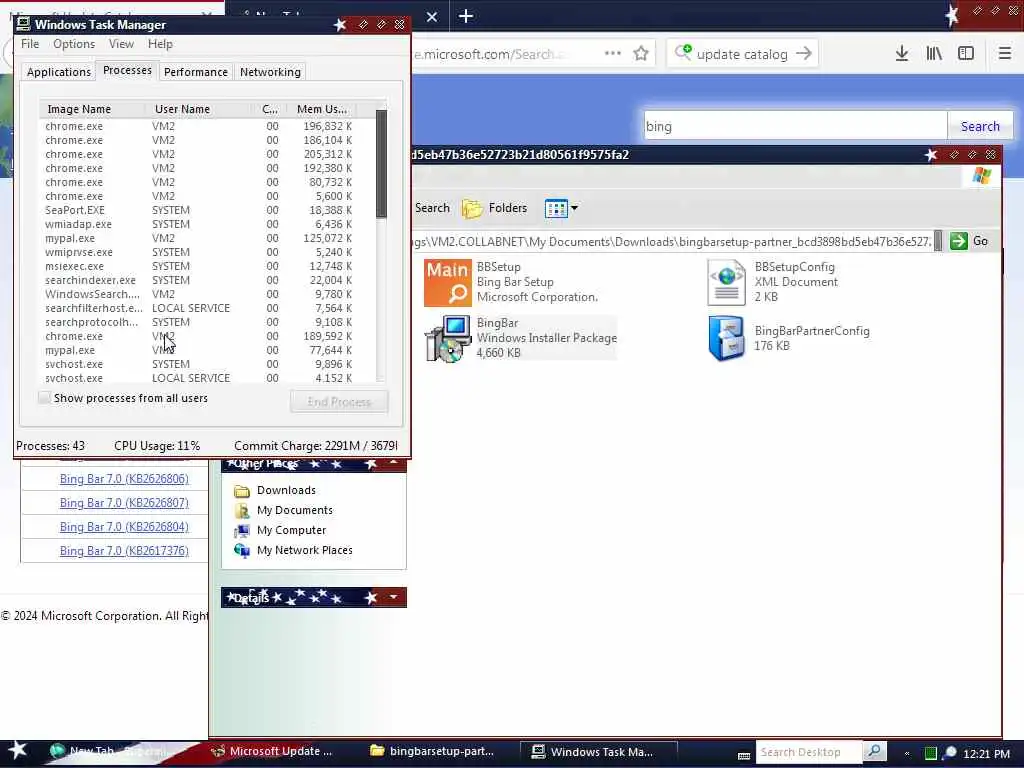Open the File menu in Task Manager

[30, 44]
